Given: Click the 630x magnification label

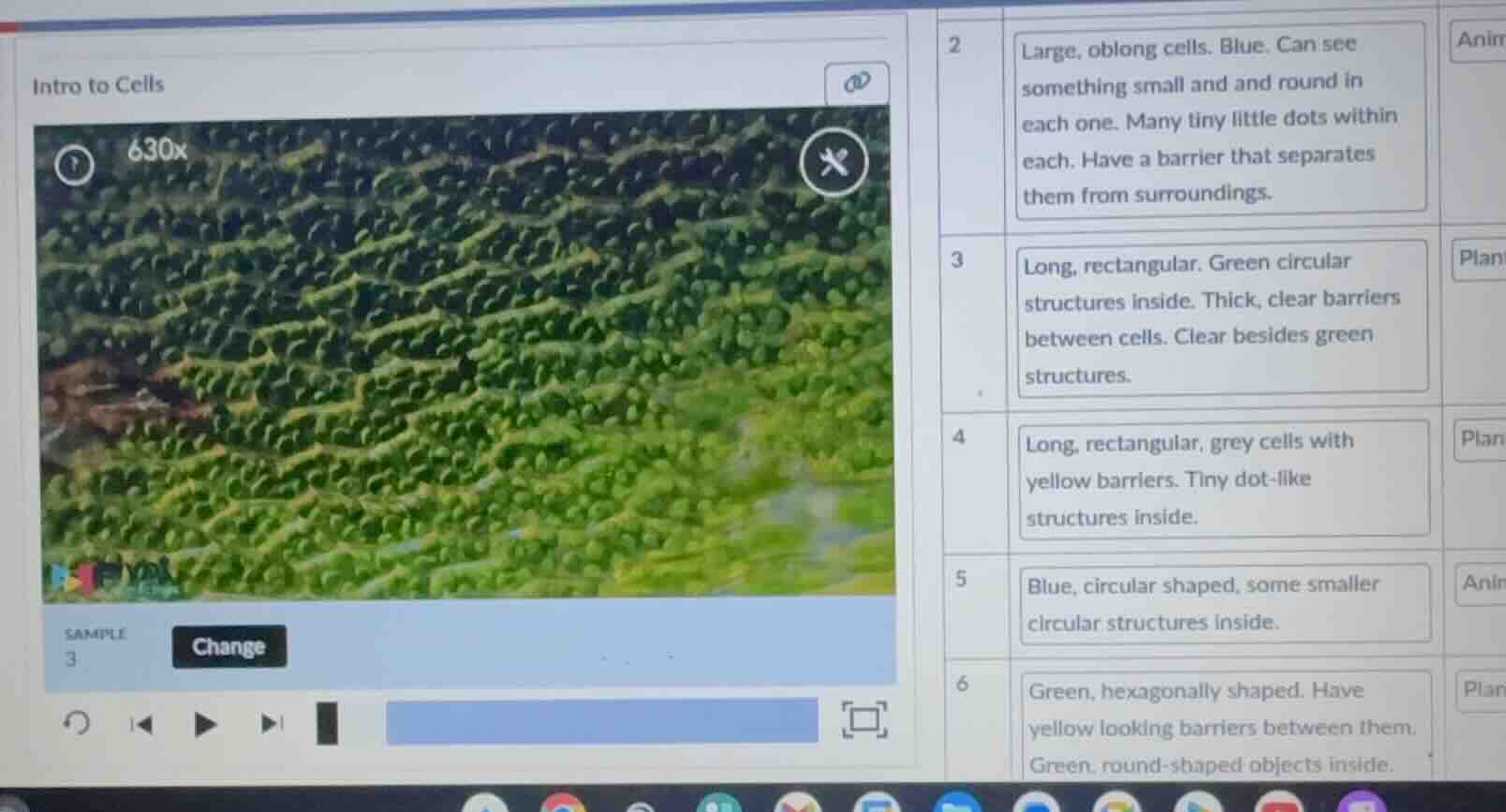Looking at the screenshot, I should coord(157,150).
